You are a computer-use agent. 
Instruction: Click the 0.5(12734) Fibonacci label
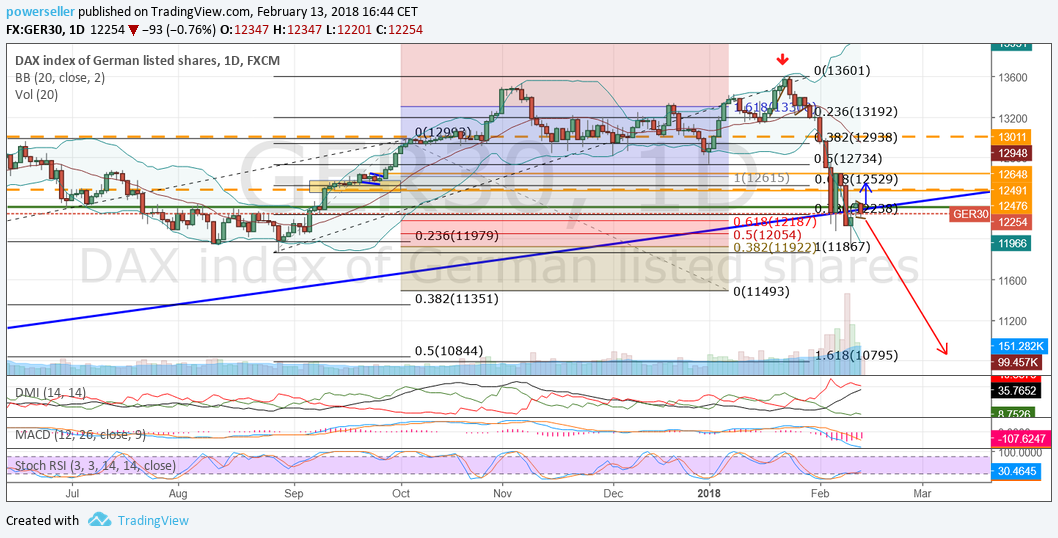[x=848, y=159]
